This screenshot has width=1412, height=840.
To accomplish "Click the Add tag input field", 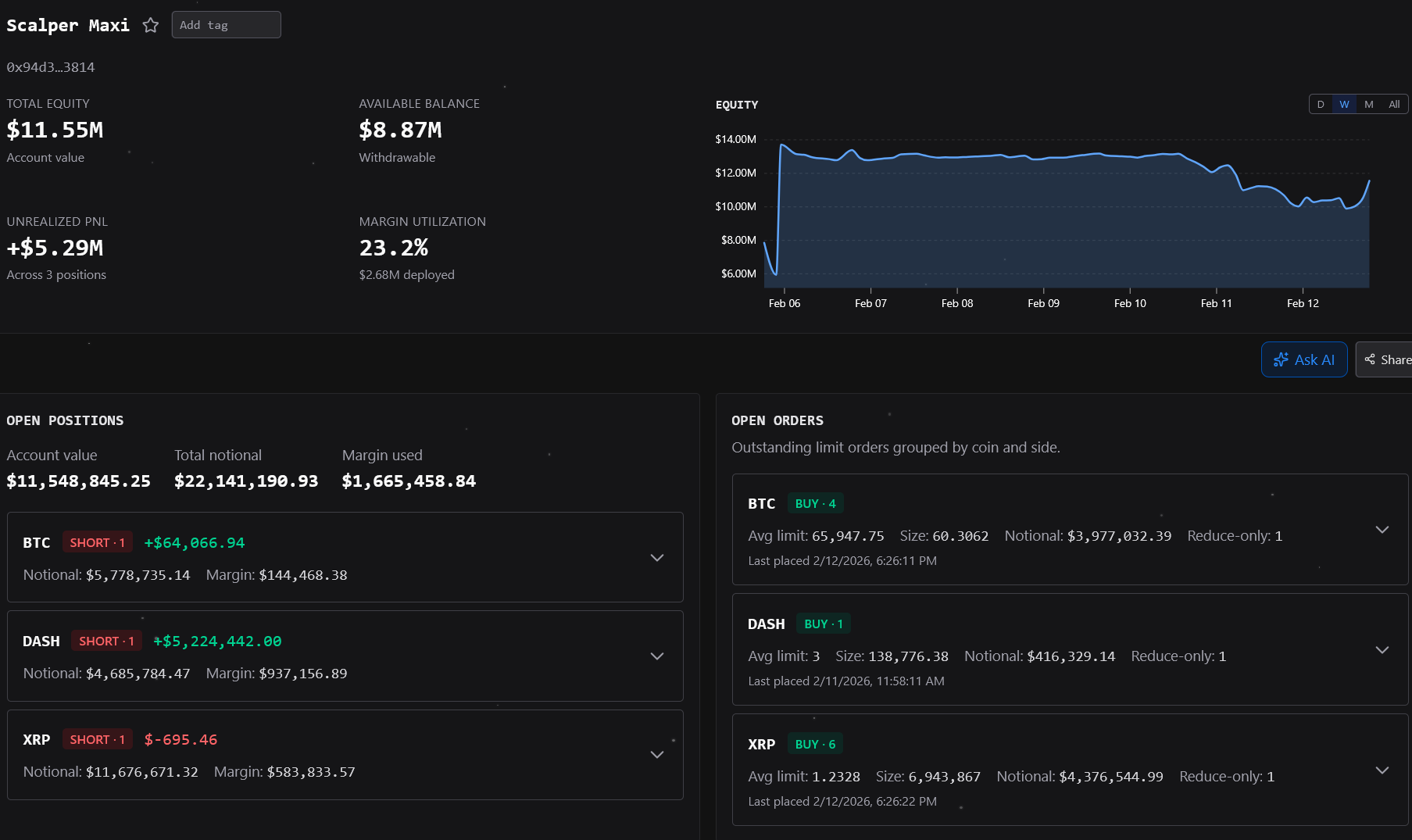I will [226, 25].
